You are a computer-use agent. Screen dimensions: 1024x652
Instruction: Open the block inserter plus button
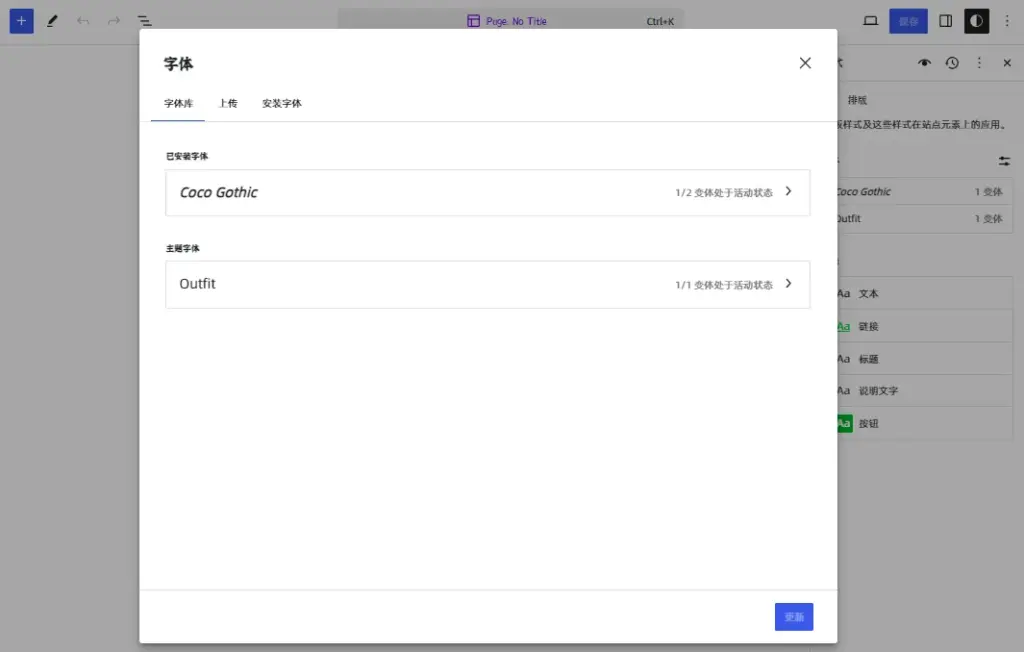pos(21,21)
